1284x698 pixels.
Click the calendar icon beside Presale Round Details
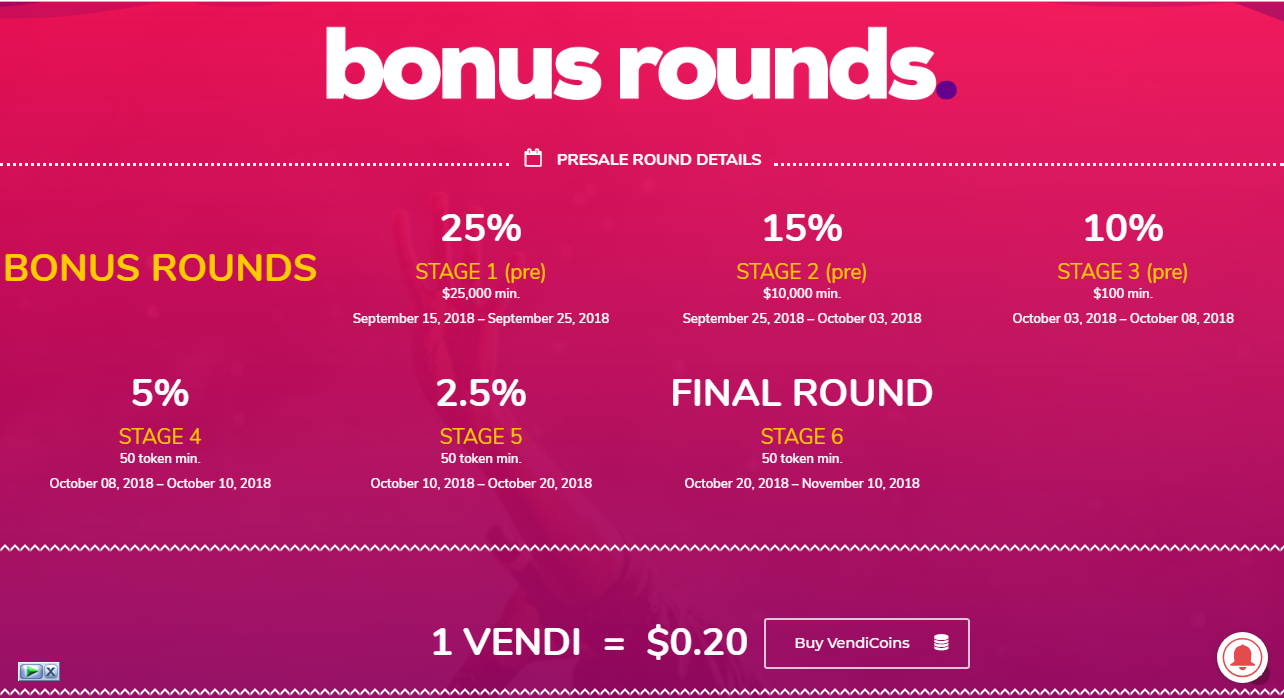point(533,158)
